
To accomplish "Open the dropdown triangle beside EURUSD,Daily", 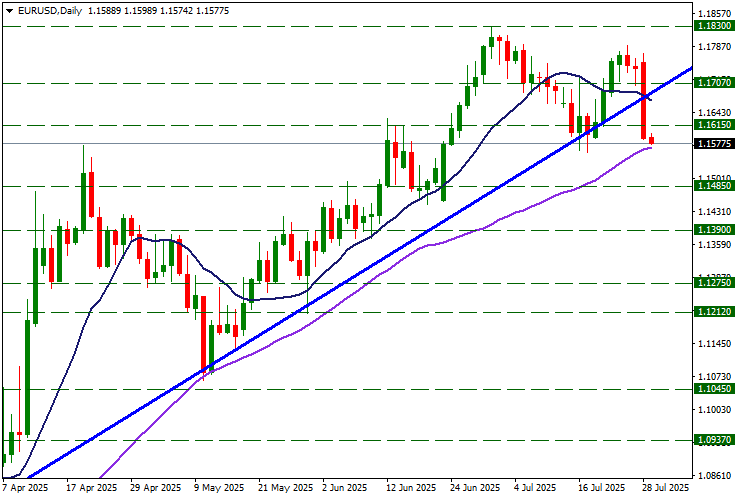I will pos(9,11).
